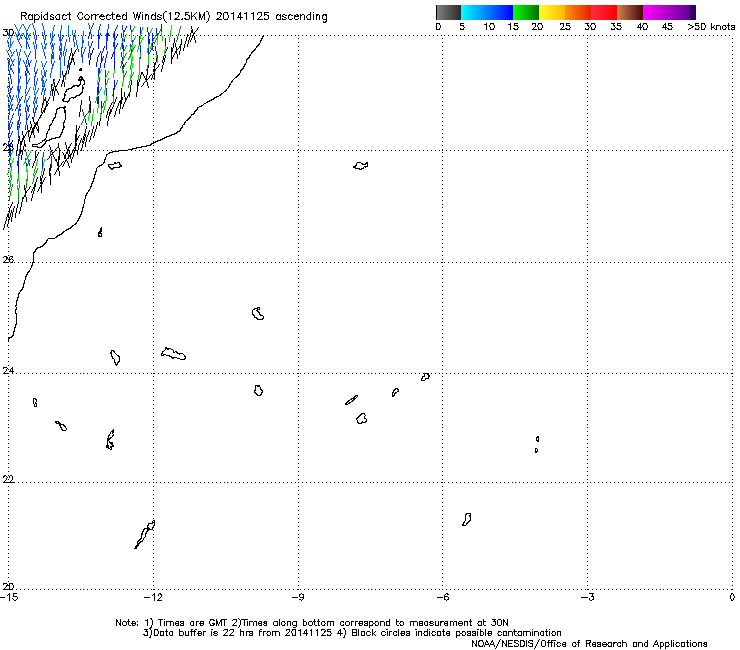Viewport: 740px width, 650px height.
Task: Click the 'NOAA/NESDIS/Office of Research and Applications' credit
Action: pos(589,644)
